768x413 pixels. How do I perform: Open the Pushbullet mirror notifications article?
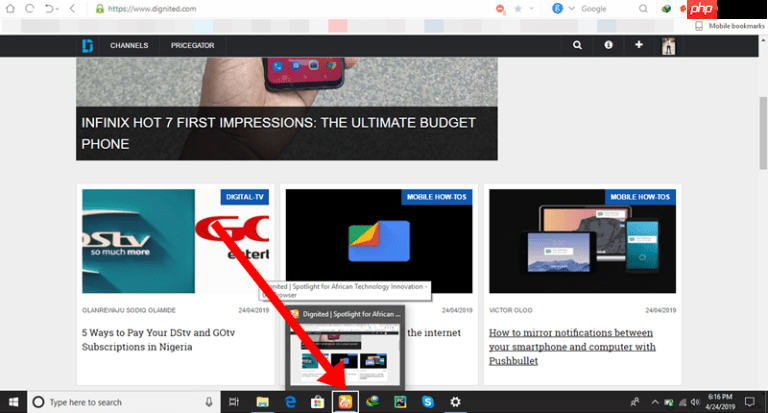[572, 340]
